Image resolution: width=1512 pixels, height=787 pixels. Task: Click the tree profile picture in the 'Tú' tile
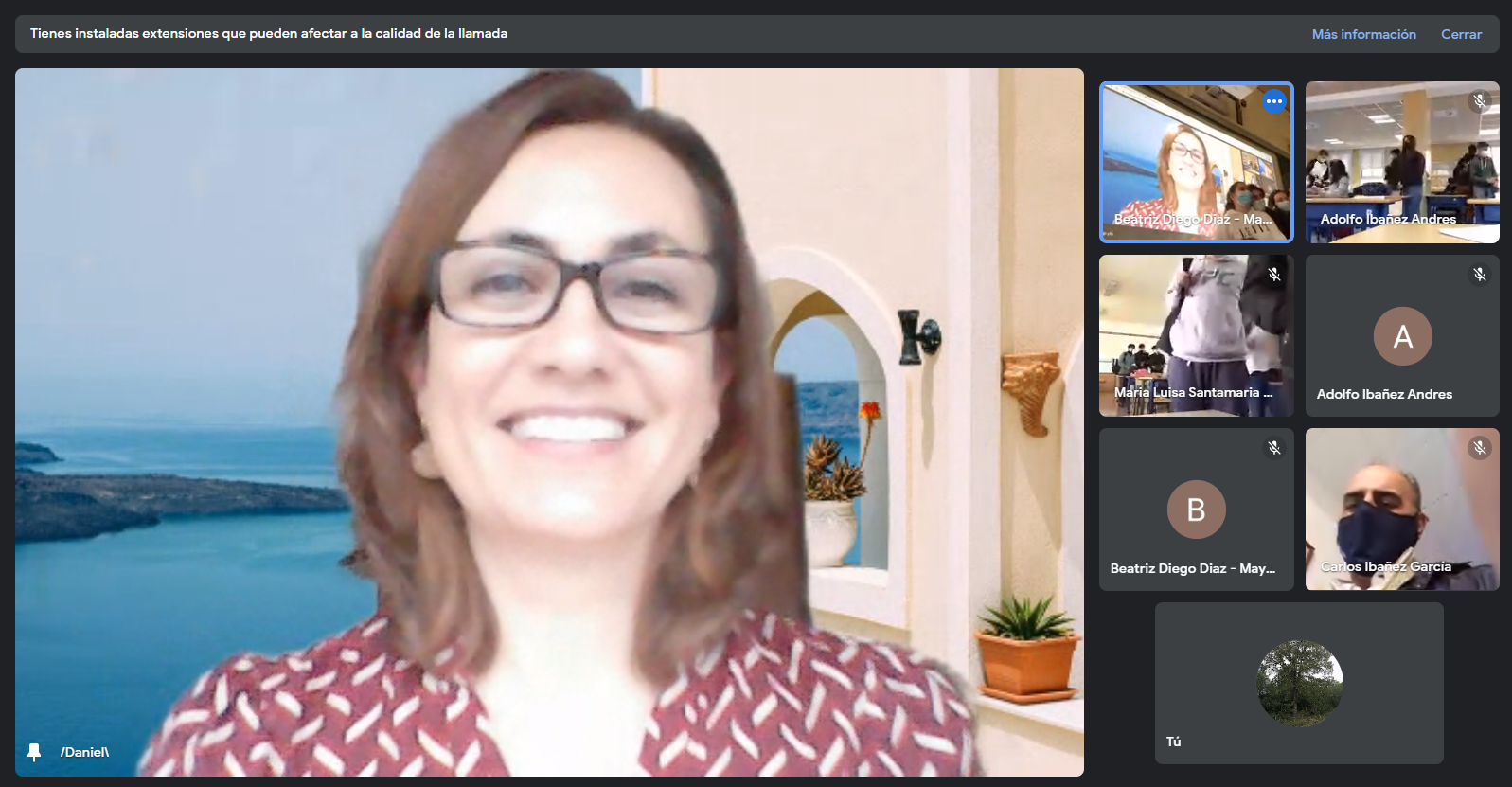coord(1299,683)
